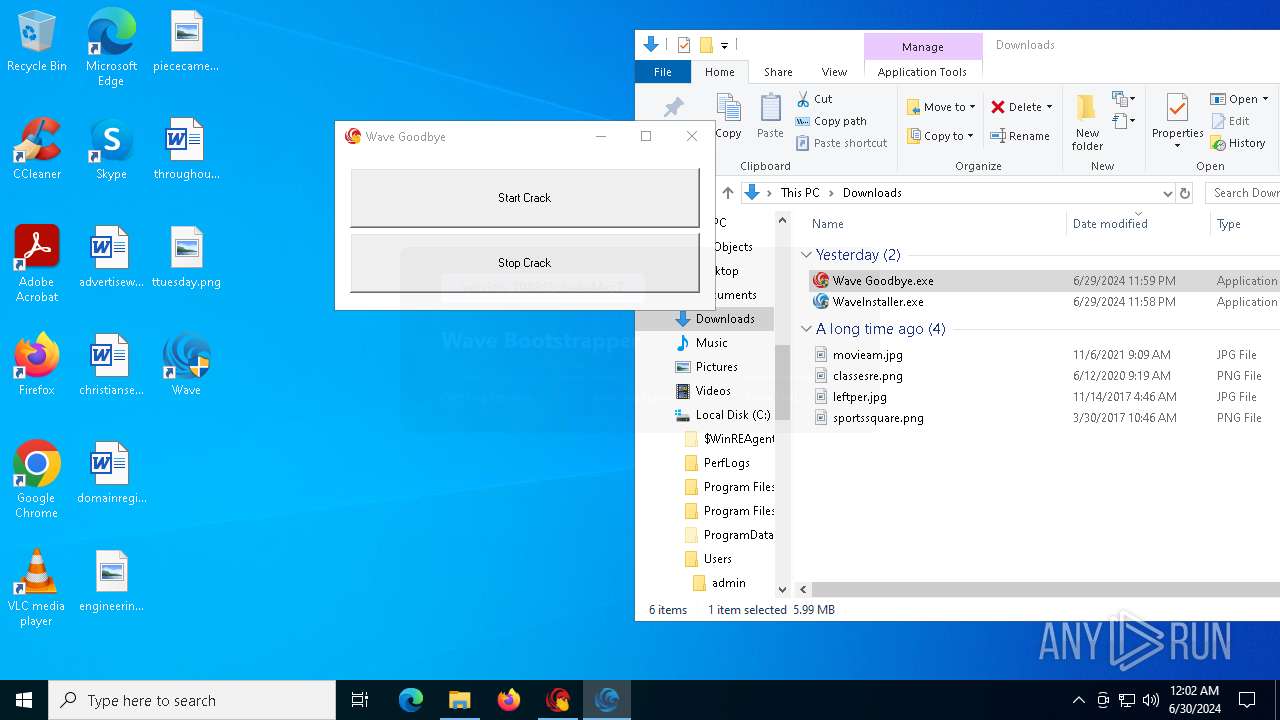
Task: Click Copy path in Explorer ribbon
Action: coord(831,121)
